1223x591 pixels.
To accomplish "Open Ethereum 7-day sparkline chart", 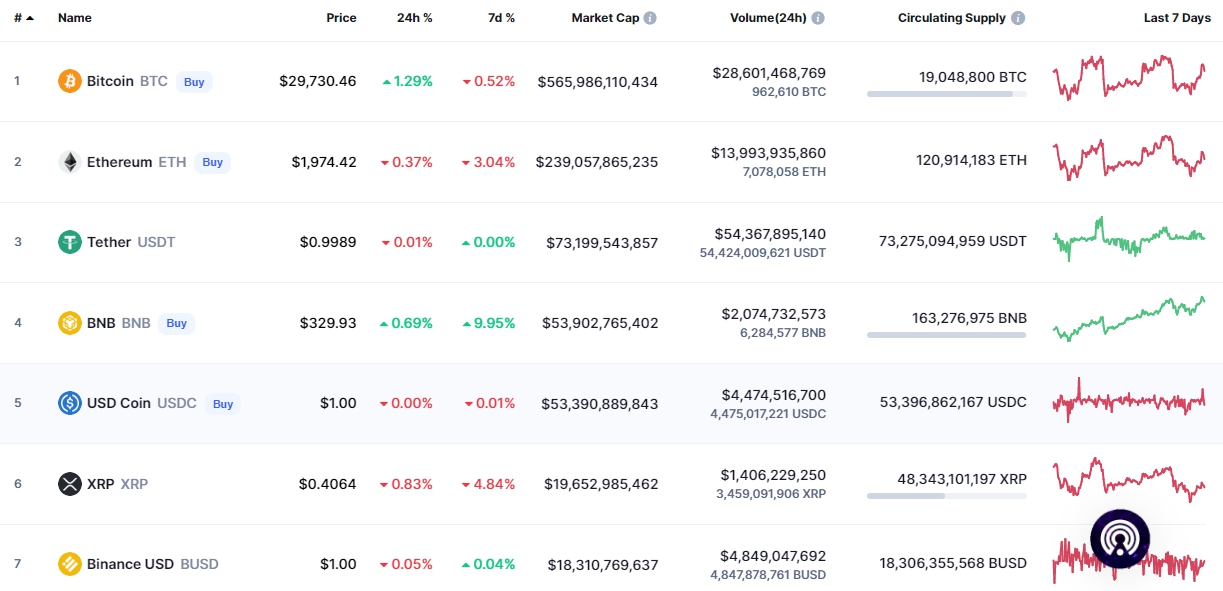I will click(1129, 158).
